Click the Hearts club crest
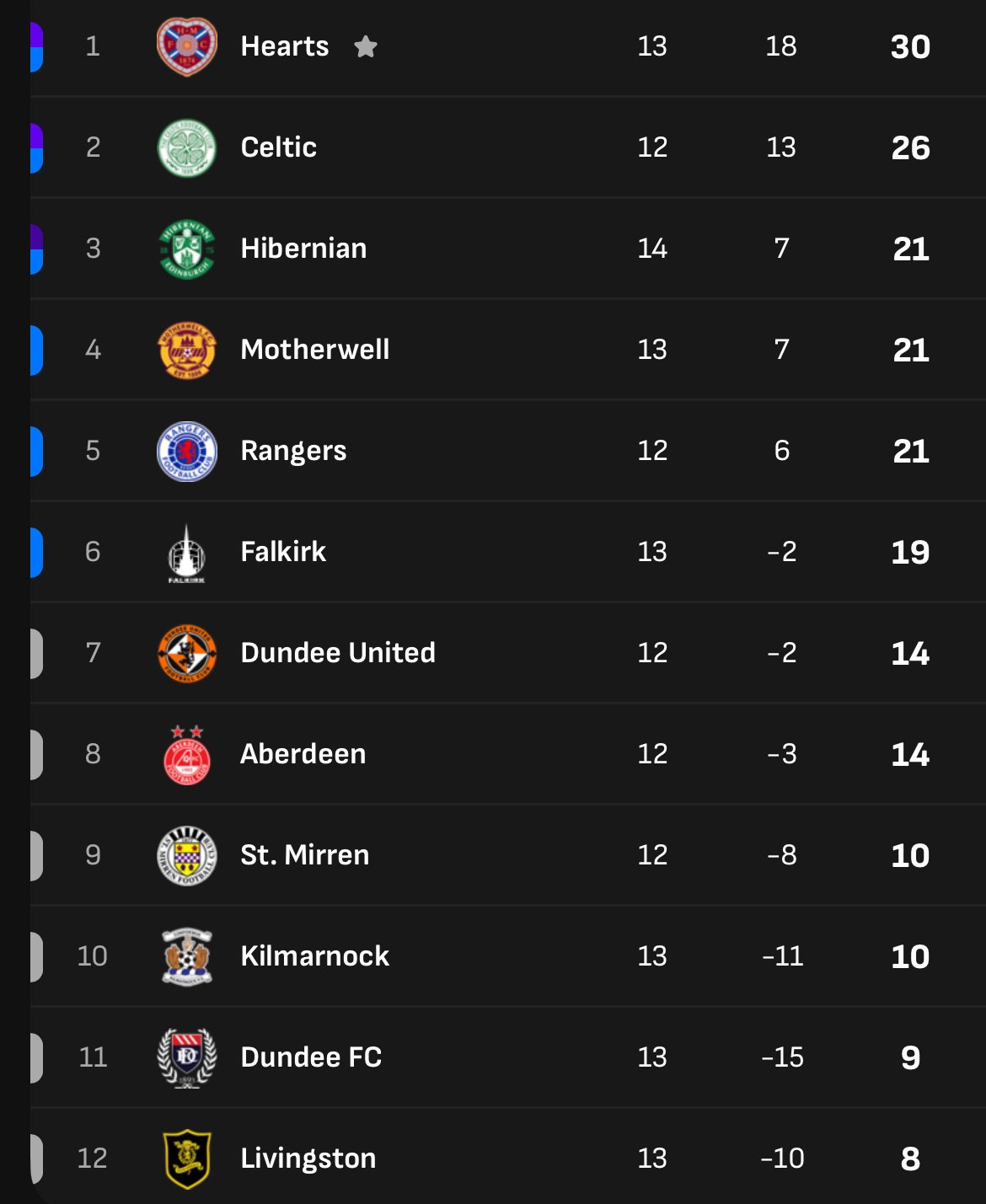Image resolution: width=986 pixels, height=1204 pixels. [x=187, y=46]
